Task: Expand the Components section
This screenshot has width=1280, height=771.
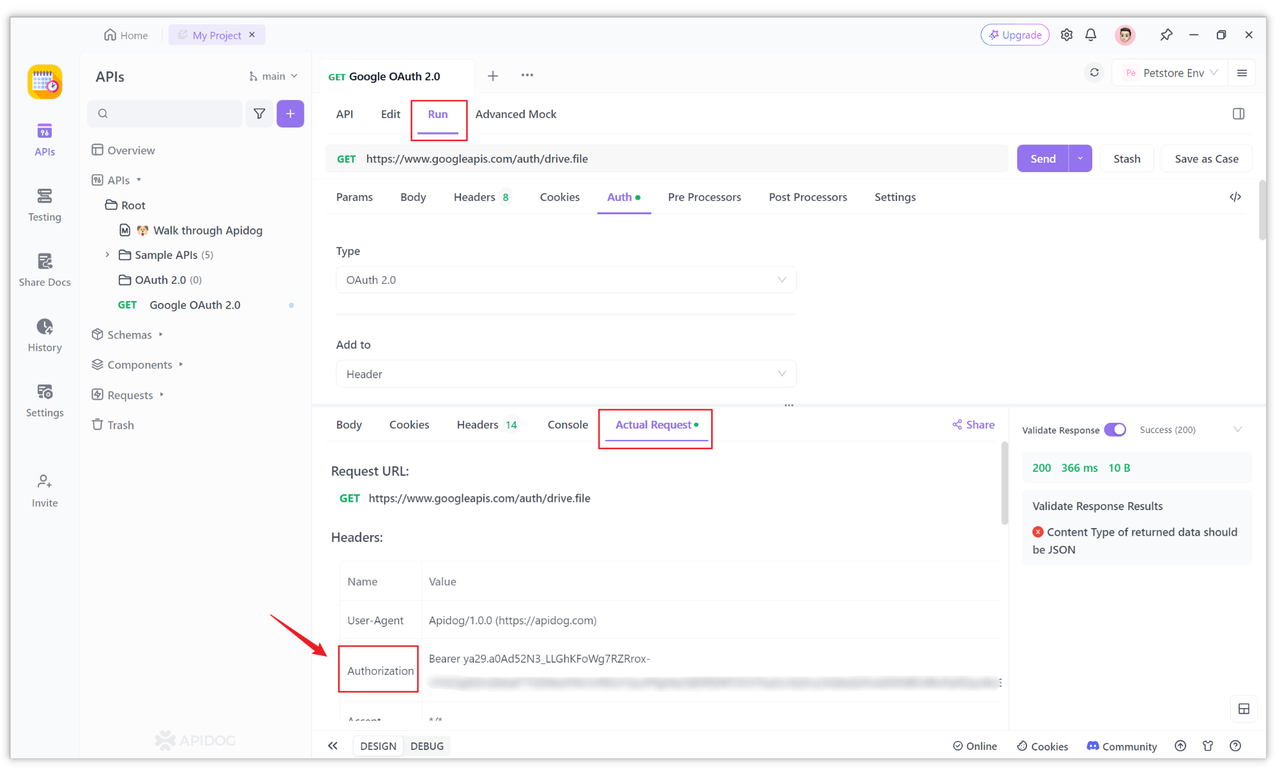Action: point(181,365)
